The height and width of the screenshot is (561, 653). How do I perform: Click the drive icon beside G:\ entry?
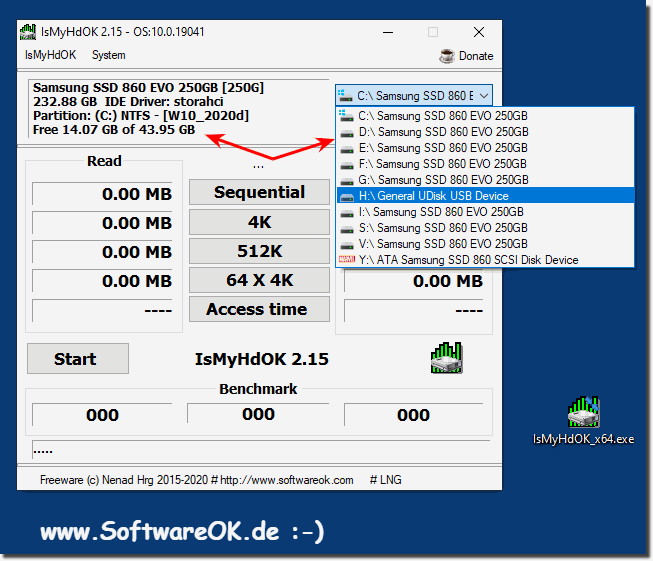point(346,181)
